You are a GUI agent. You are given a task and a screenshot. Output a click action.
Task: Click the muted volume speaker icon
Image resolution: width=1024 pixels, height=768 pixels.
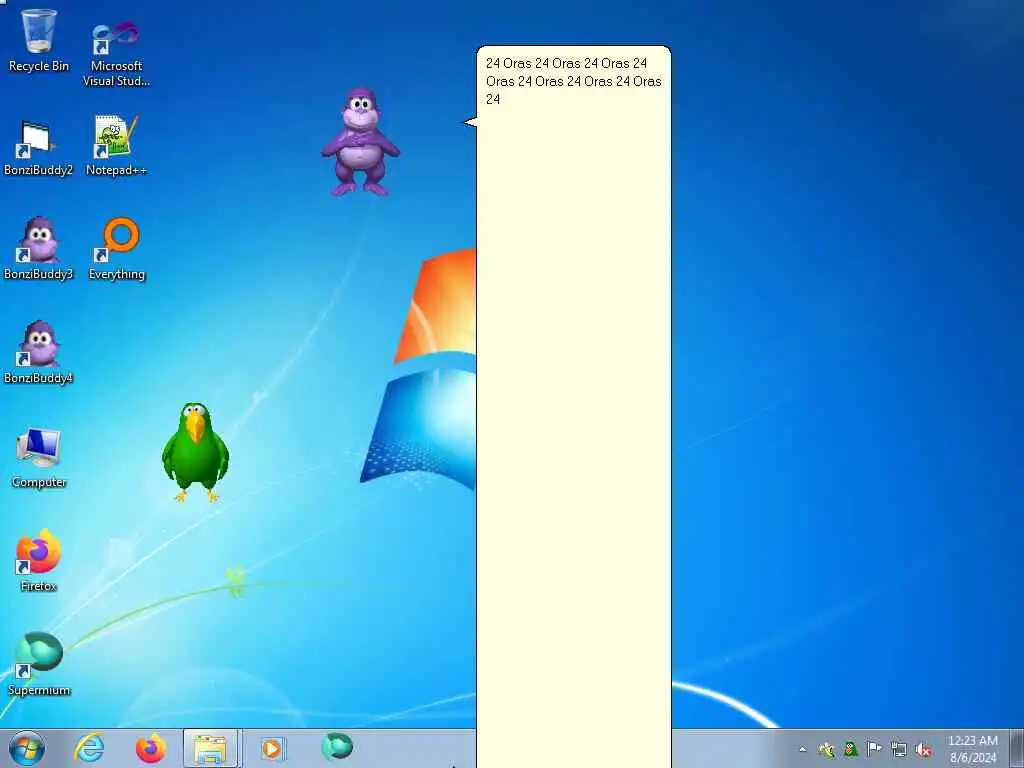[923, 750]
